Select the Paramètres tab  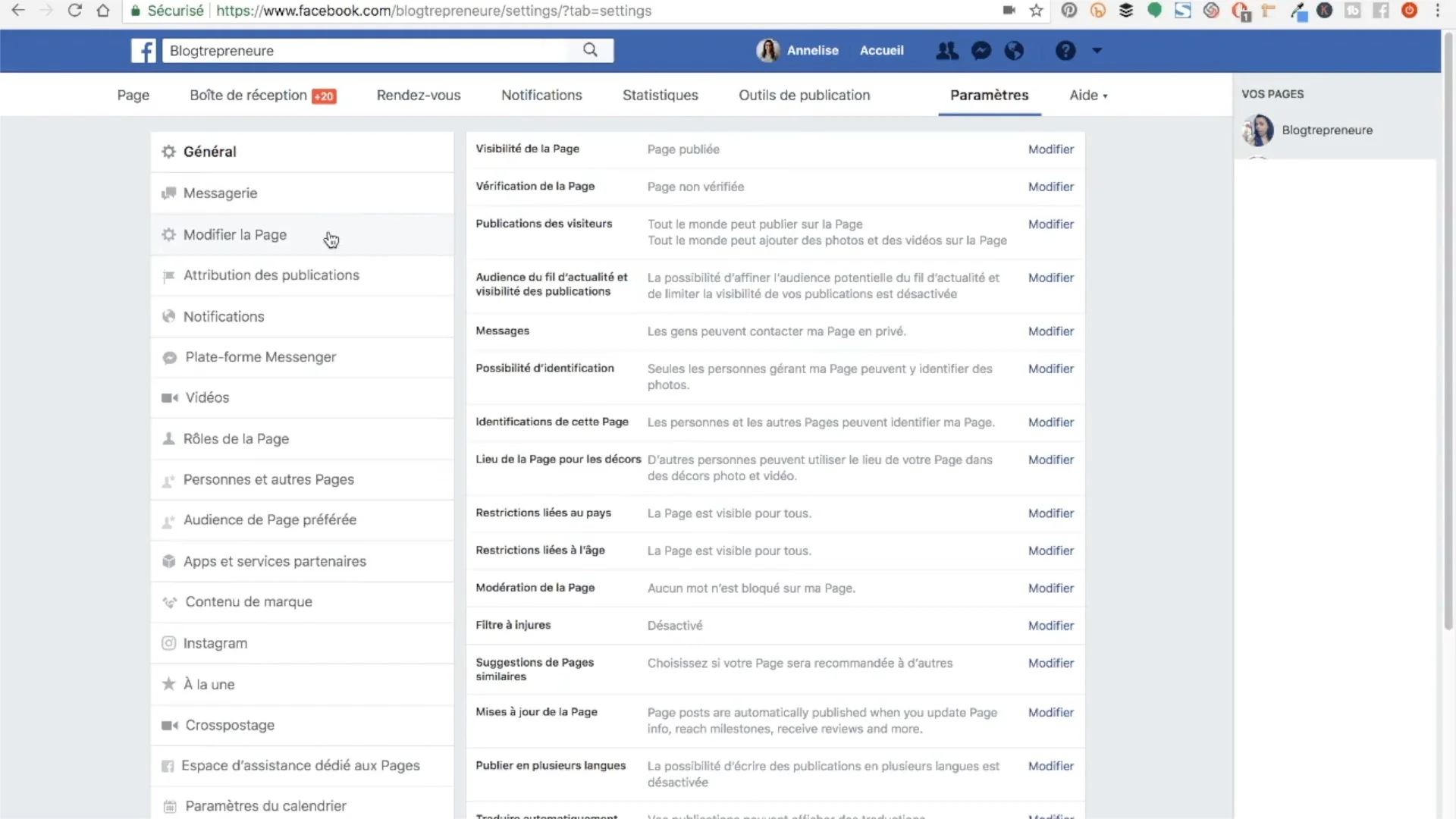click(x=989, y=95)
